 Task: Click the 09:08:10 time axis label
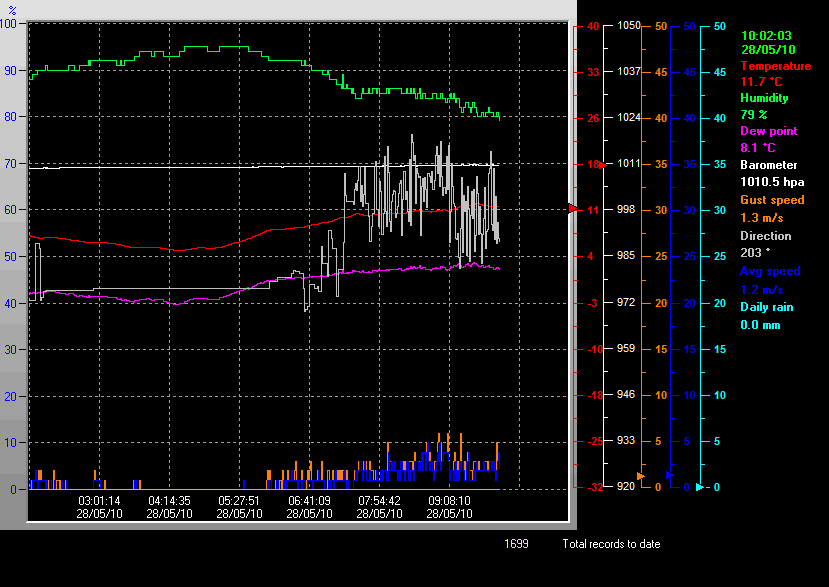449,500
